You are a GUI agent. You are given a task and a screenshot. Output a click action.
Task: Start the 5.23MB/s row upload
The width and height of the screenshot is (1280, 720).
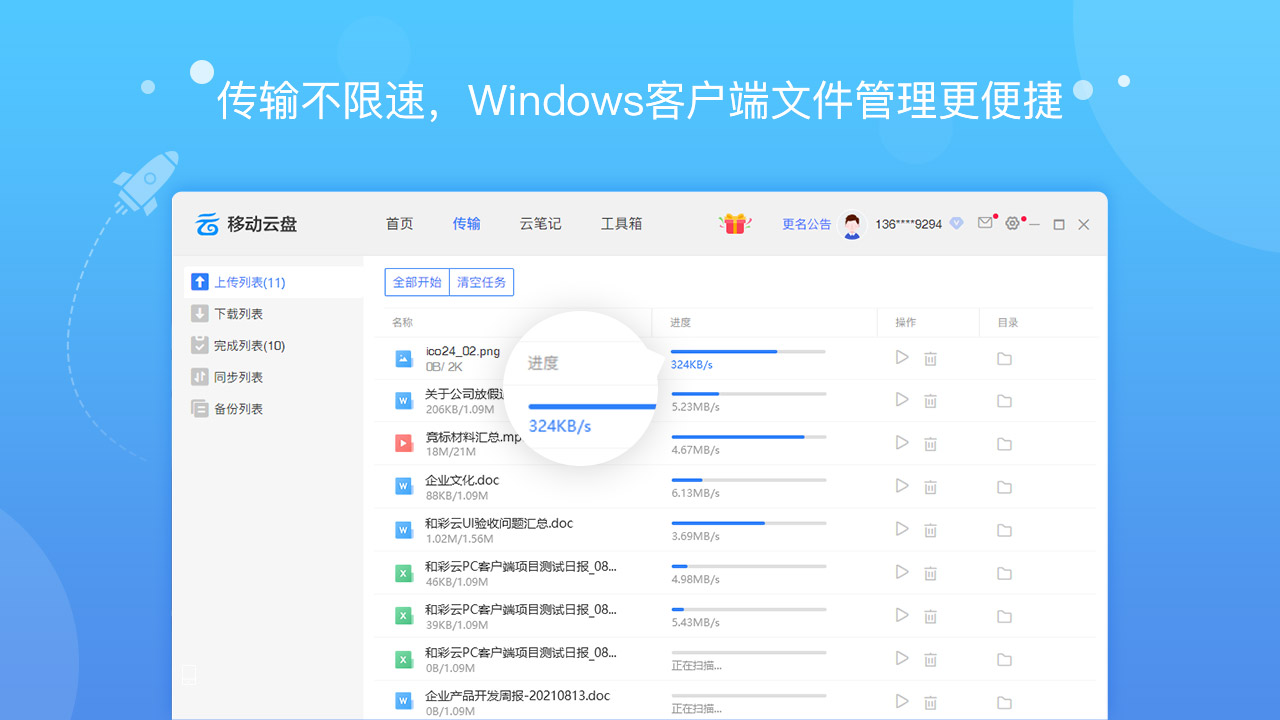click(x=902, y=400)
